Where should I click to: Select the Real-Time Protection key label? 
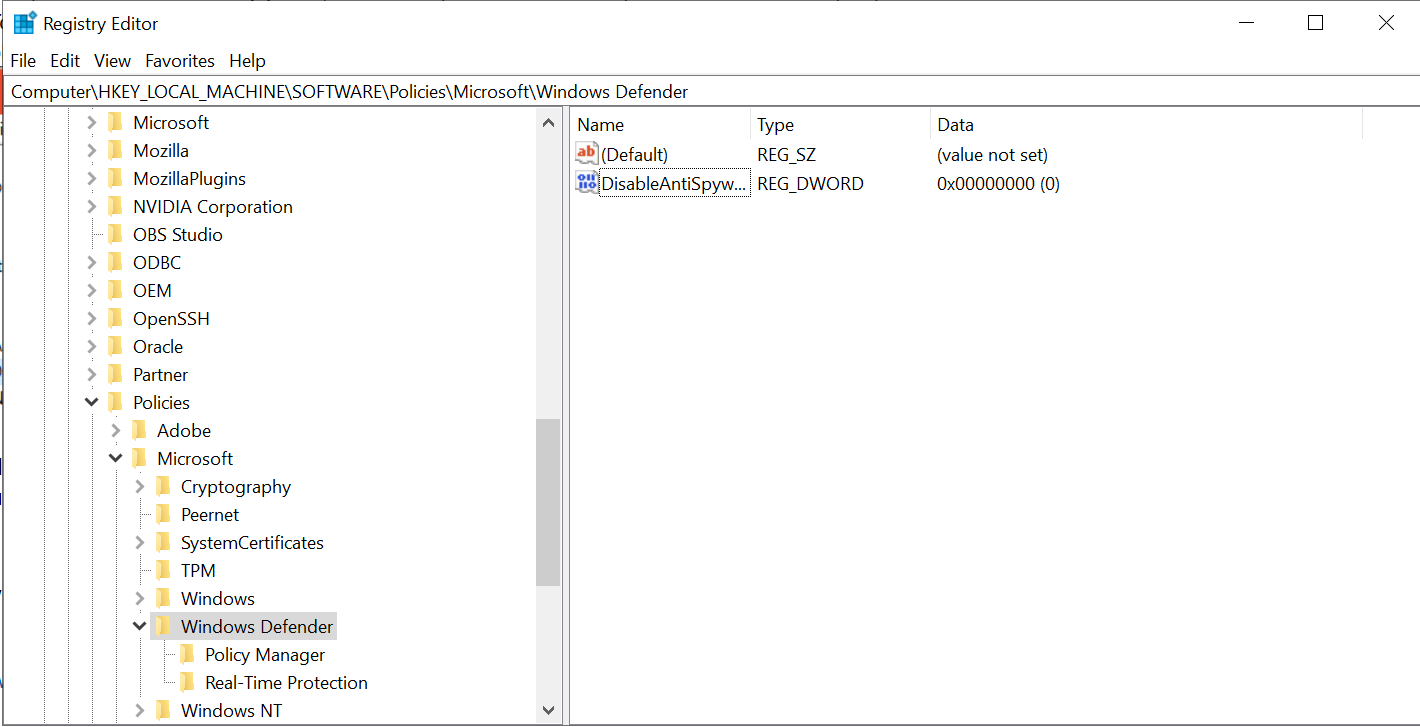[286, 683]
